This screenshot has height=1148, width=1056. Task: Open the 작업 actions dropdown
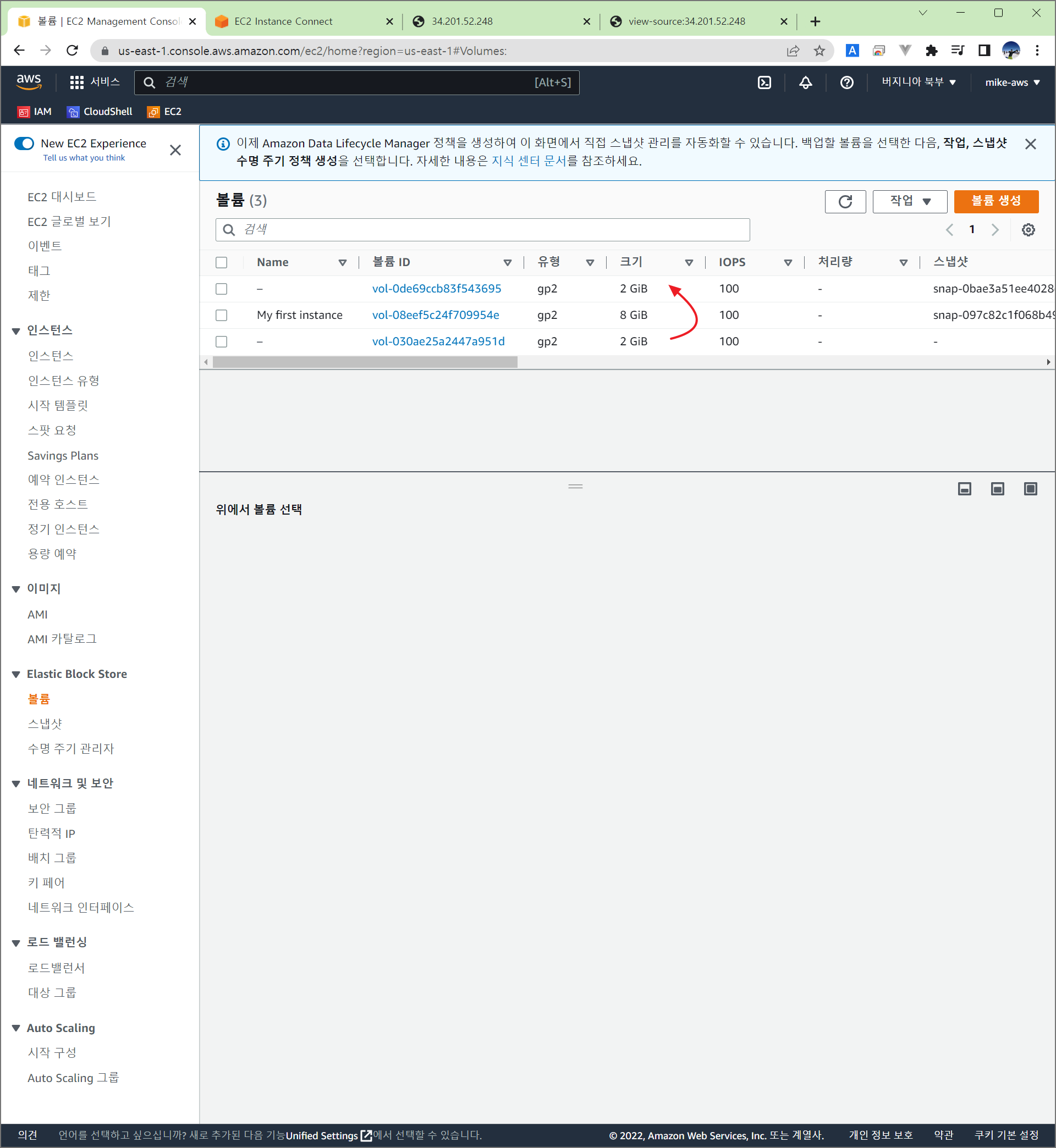pyautogui.click(x=909, y=201)
